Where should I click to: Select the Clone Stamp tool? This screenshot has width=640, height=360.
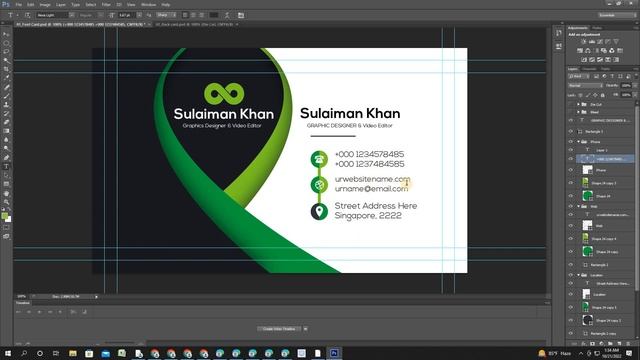[x=6, y=104]
